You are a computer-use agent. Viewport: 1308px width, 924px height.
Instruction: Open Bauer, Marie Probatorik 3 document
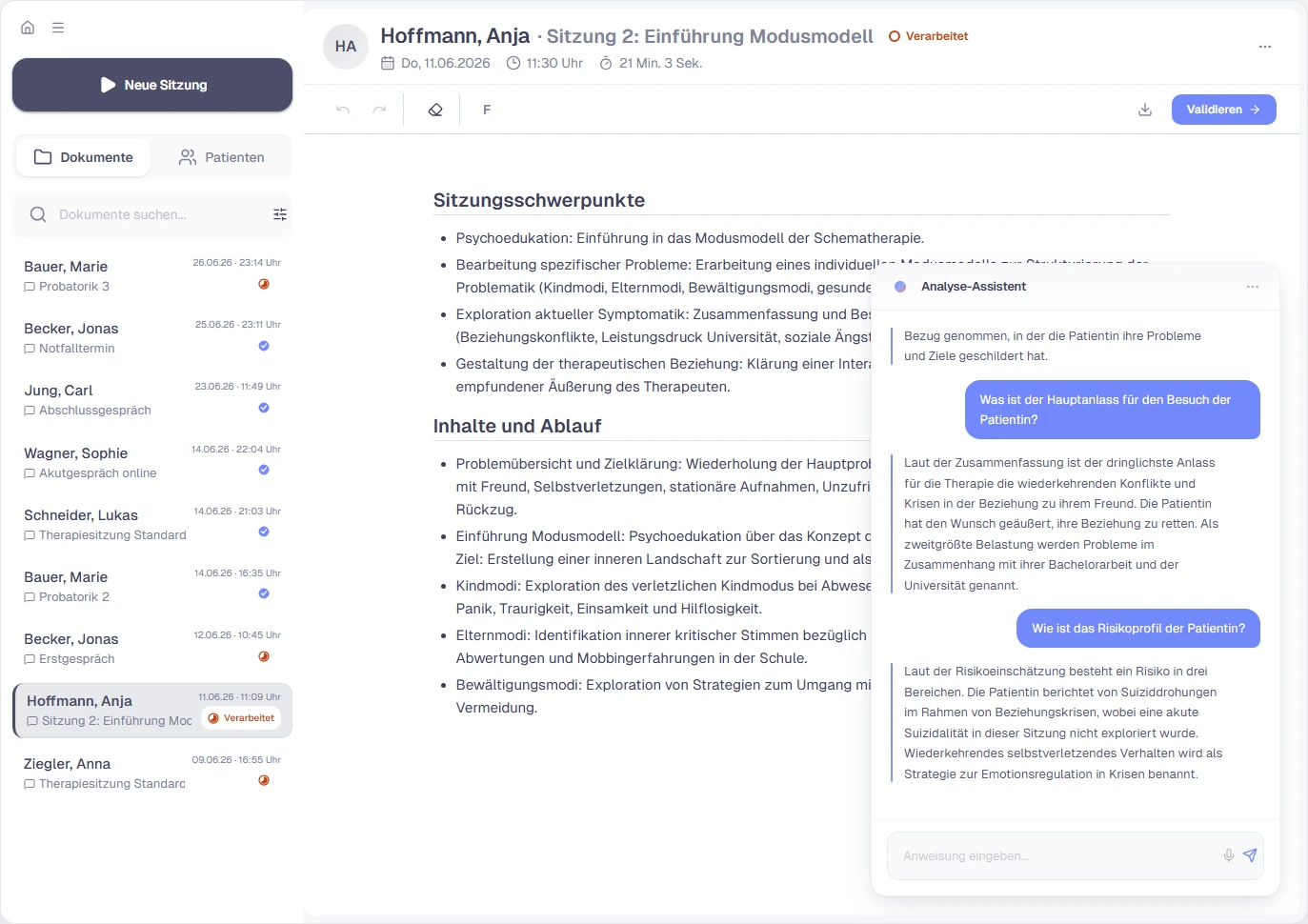[x=152, y=276]
